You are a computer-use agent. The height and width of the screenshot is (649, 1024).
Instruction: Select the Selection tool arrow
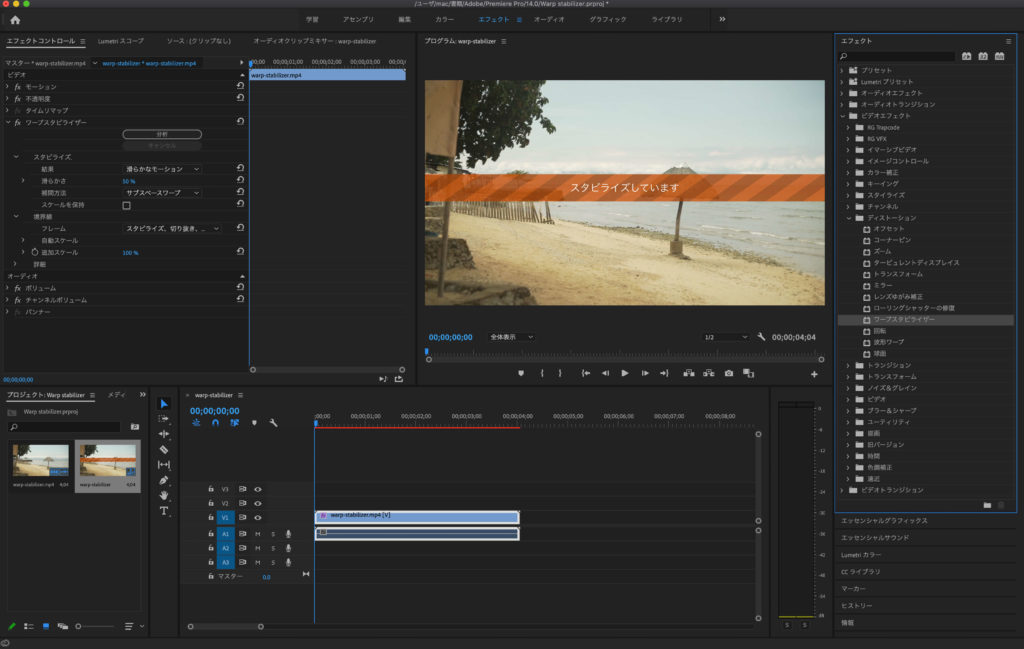click(x=164, y=404)
